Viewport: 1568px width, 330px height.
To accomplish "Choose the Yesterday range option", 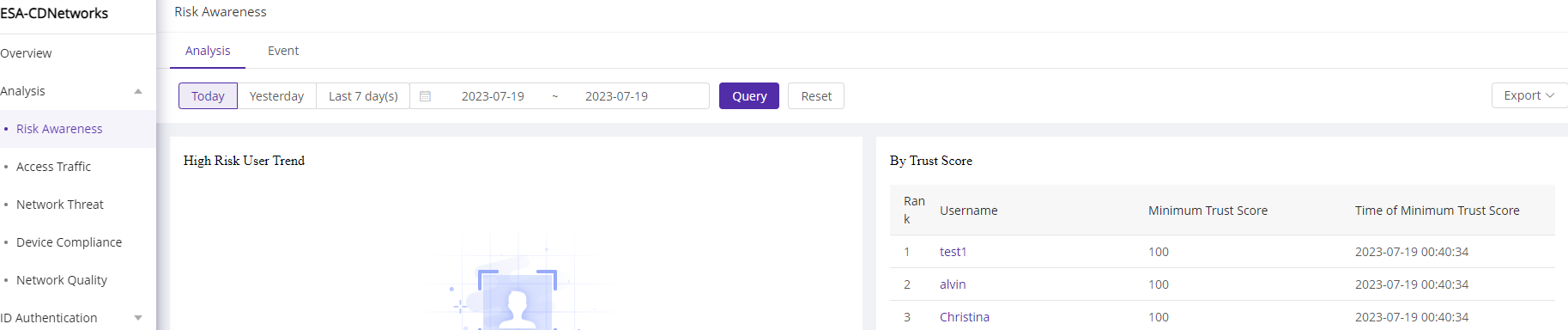I will pyautogui.click(x=276, y=96).
